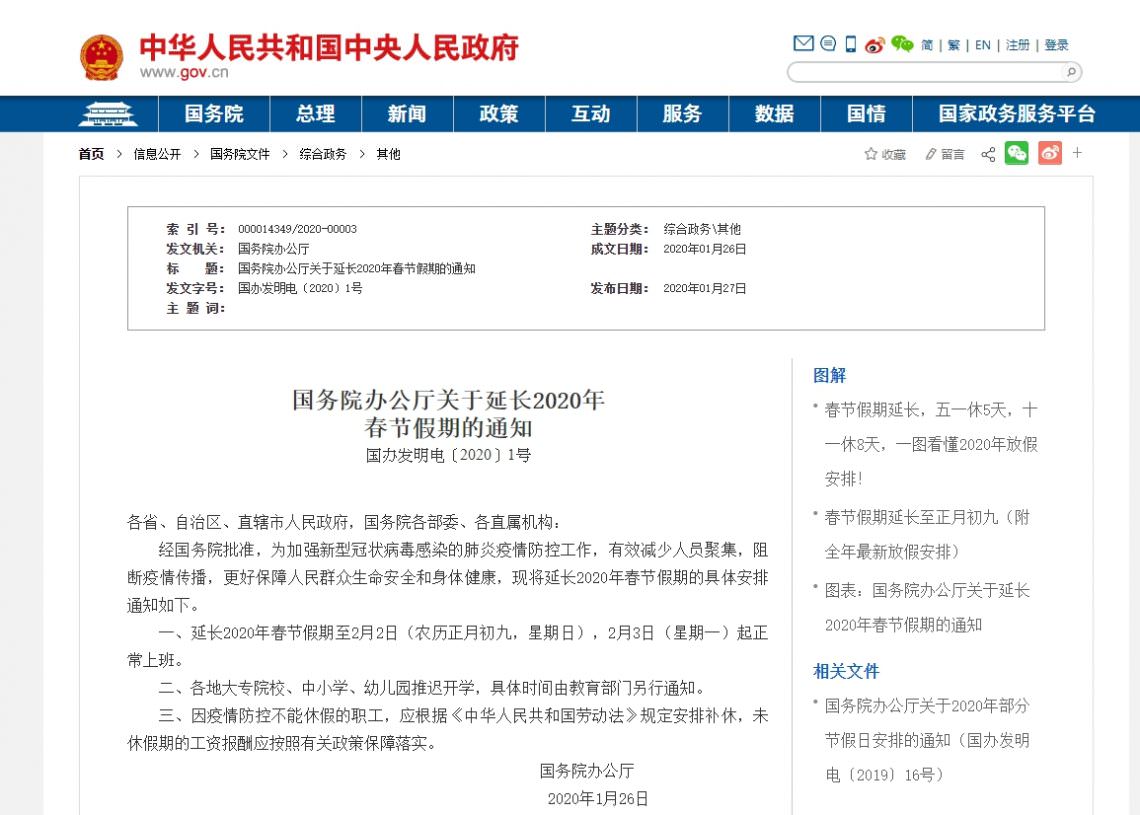The image size is (1140, 815).
Task: Open the 服务 navigation tab
Action: coord(683,114)
